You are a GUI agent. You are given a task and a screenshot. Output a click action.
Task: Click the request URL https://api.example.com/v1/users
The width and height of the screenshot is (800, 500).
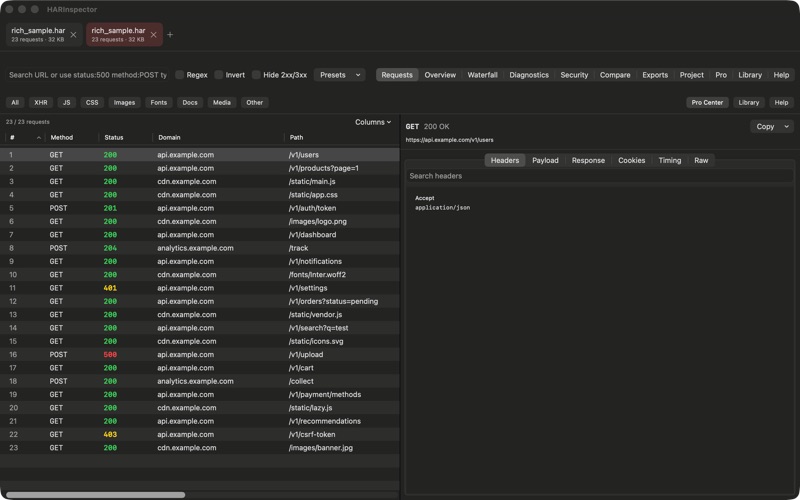click(x=449, y=140)
